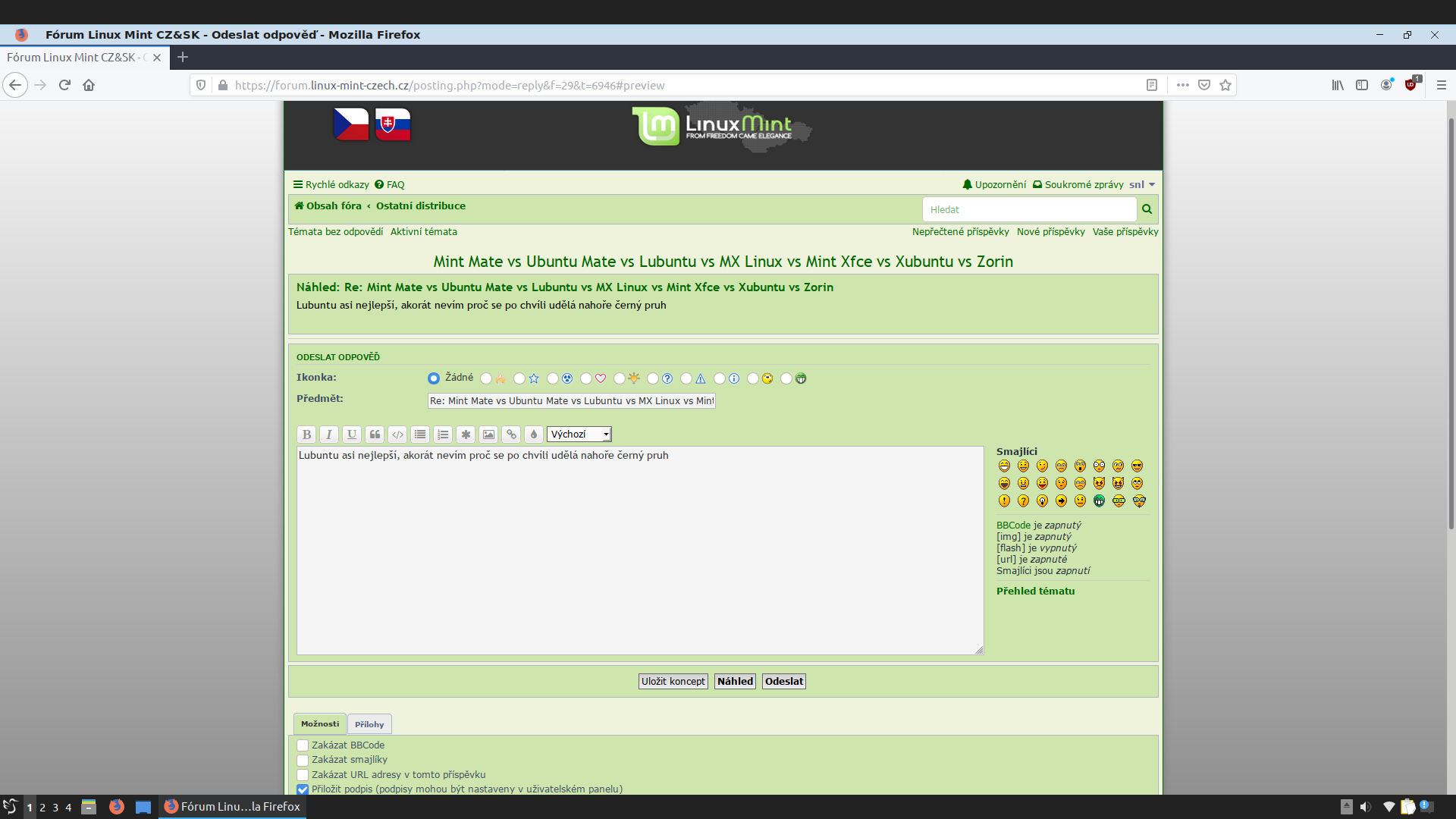Insert a quote block

click(x=375, y=435)
